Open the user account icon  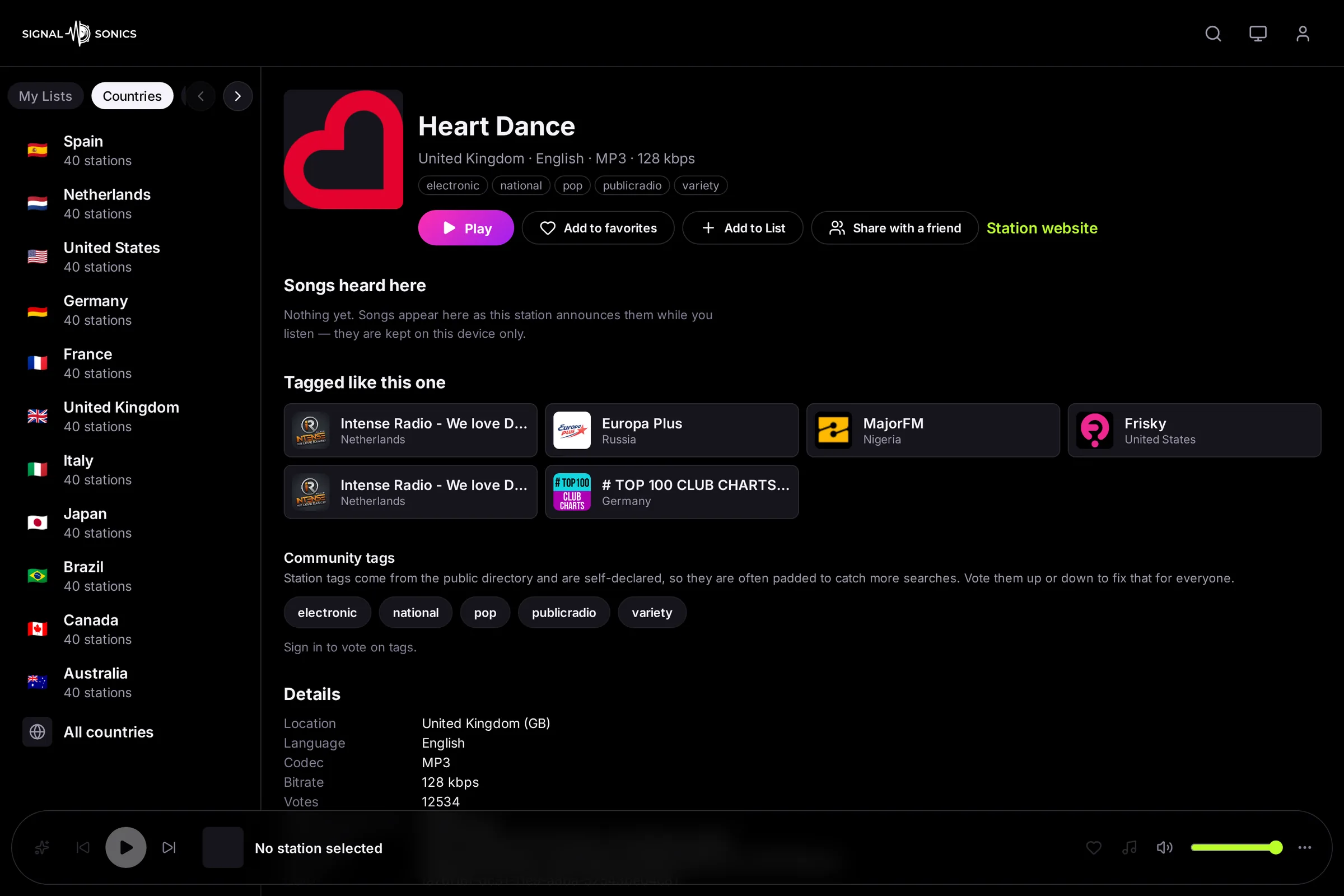tap(1303, 34)
